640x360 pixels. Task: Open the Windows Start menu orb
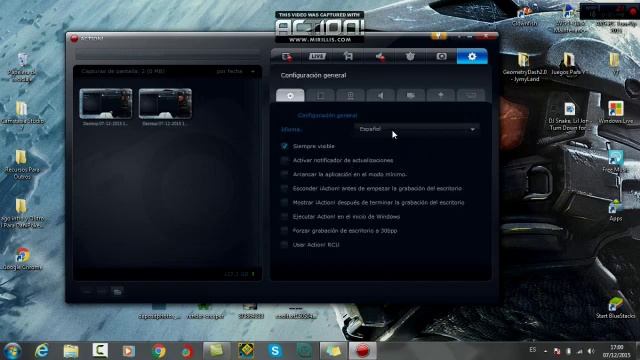pos(12,351)
